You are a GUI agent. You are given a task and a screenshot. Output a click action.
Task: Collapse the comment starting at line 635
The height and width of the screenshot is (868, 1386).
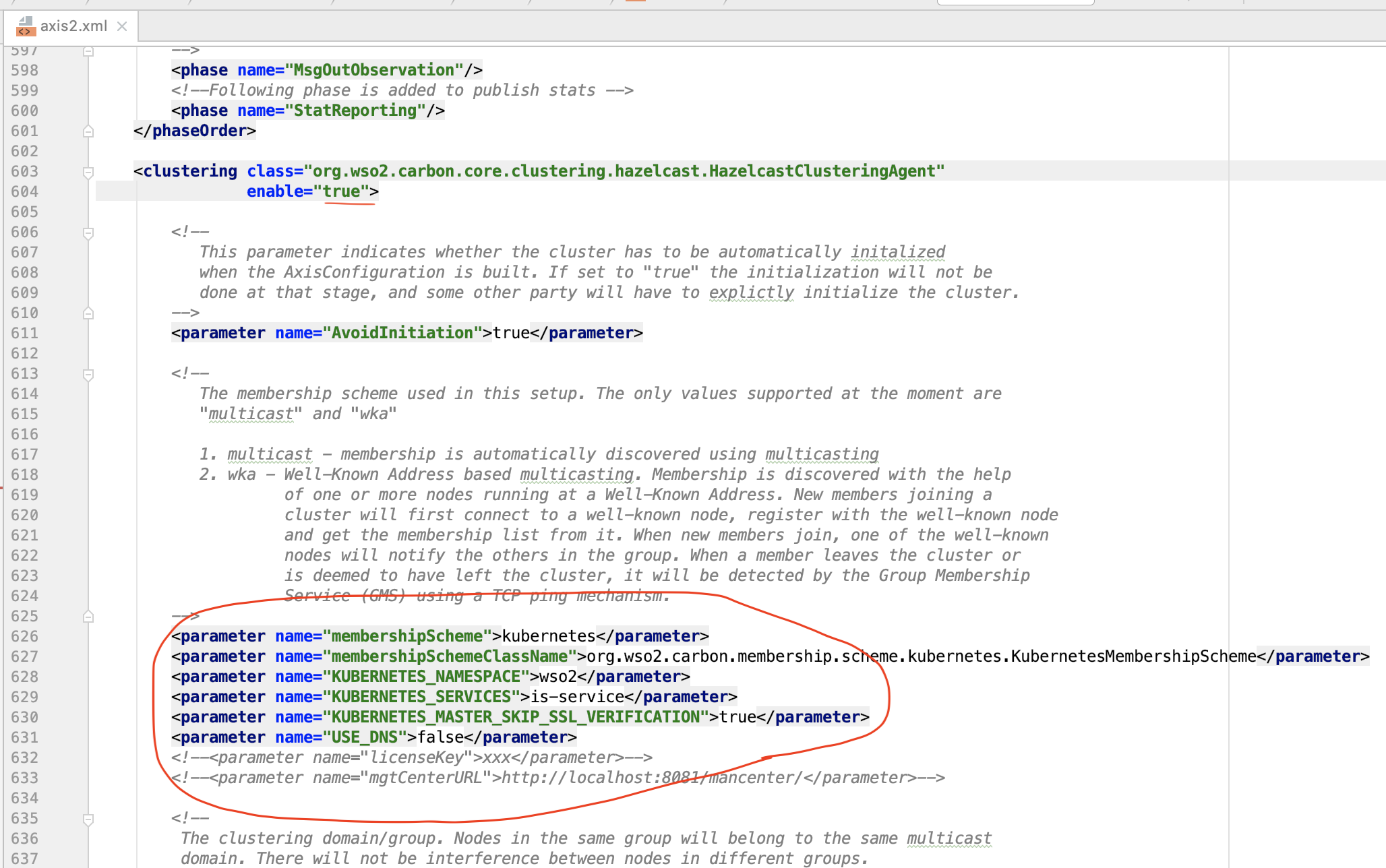(x=88, y=819)
